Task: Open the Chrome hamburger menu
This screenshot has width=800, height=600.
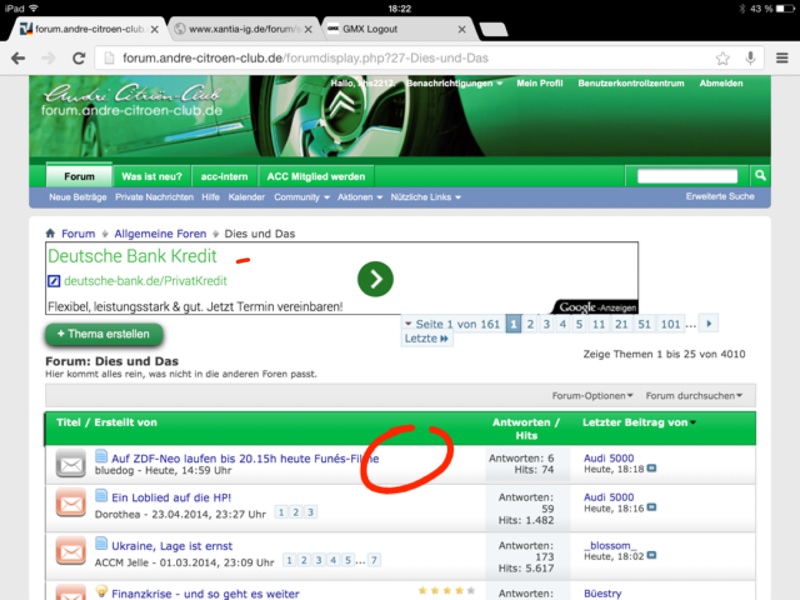Action: [782, 58]
